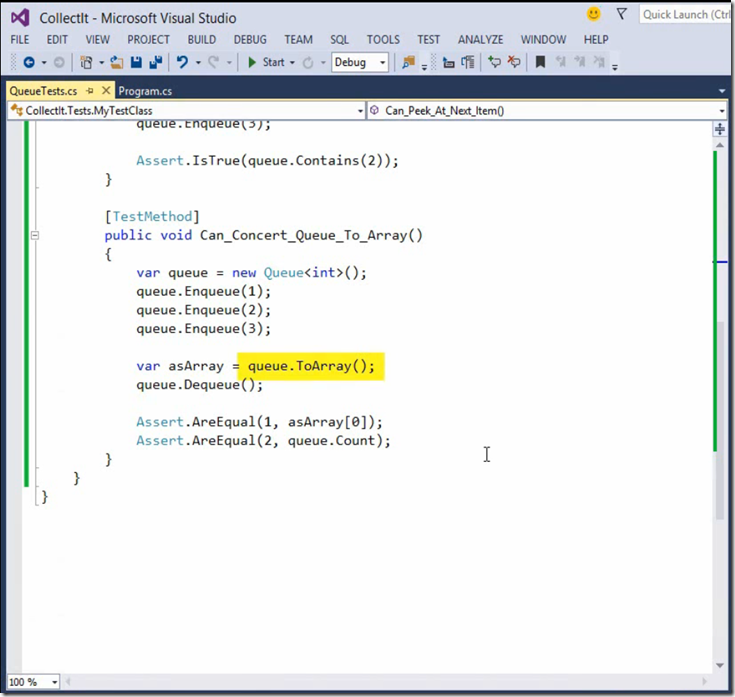Click the Save All icon
The width and height of the screenshot is (735, 697).
click(156, 62)
